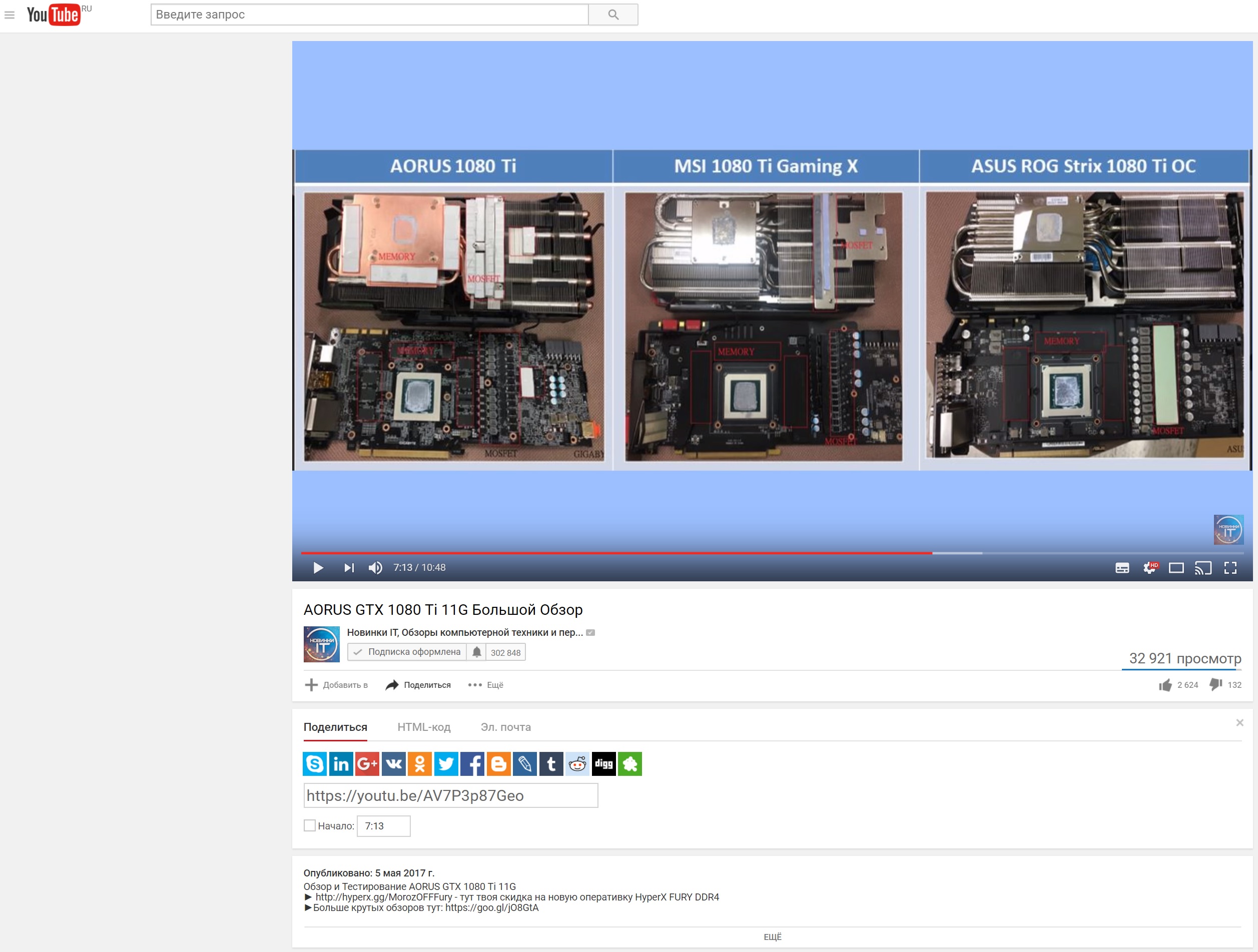1258x952 pixels.
Task: Toggle notification bell for channel
Action: (x=476, y=652)
